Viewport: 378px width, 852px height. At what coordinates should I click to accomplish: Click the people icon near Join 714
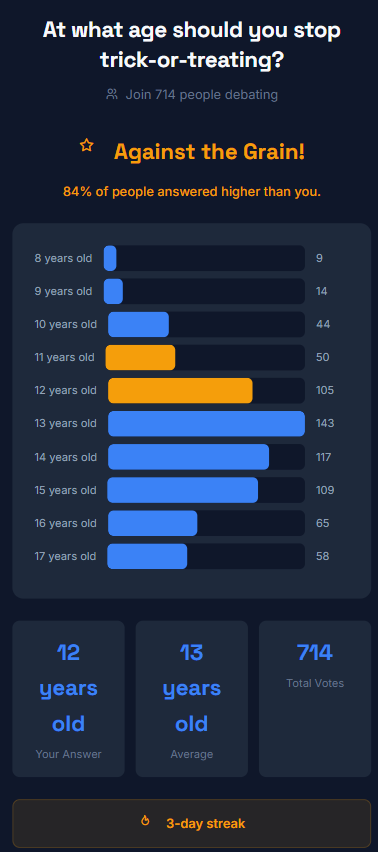tap(112, 94)
